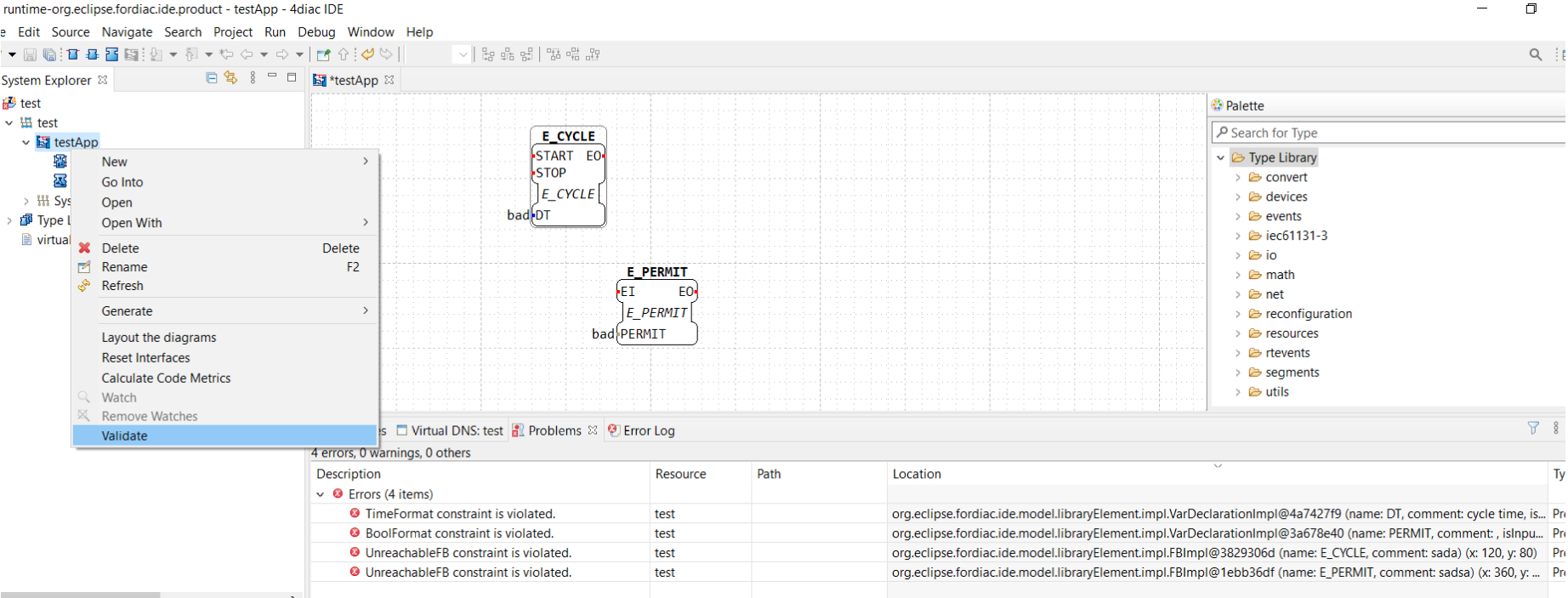Click the yellow Undo arrow in toolbar

coord(367,54)
